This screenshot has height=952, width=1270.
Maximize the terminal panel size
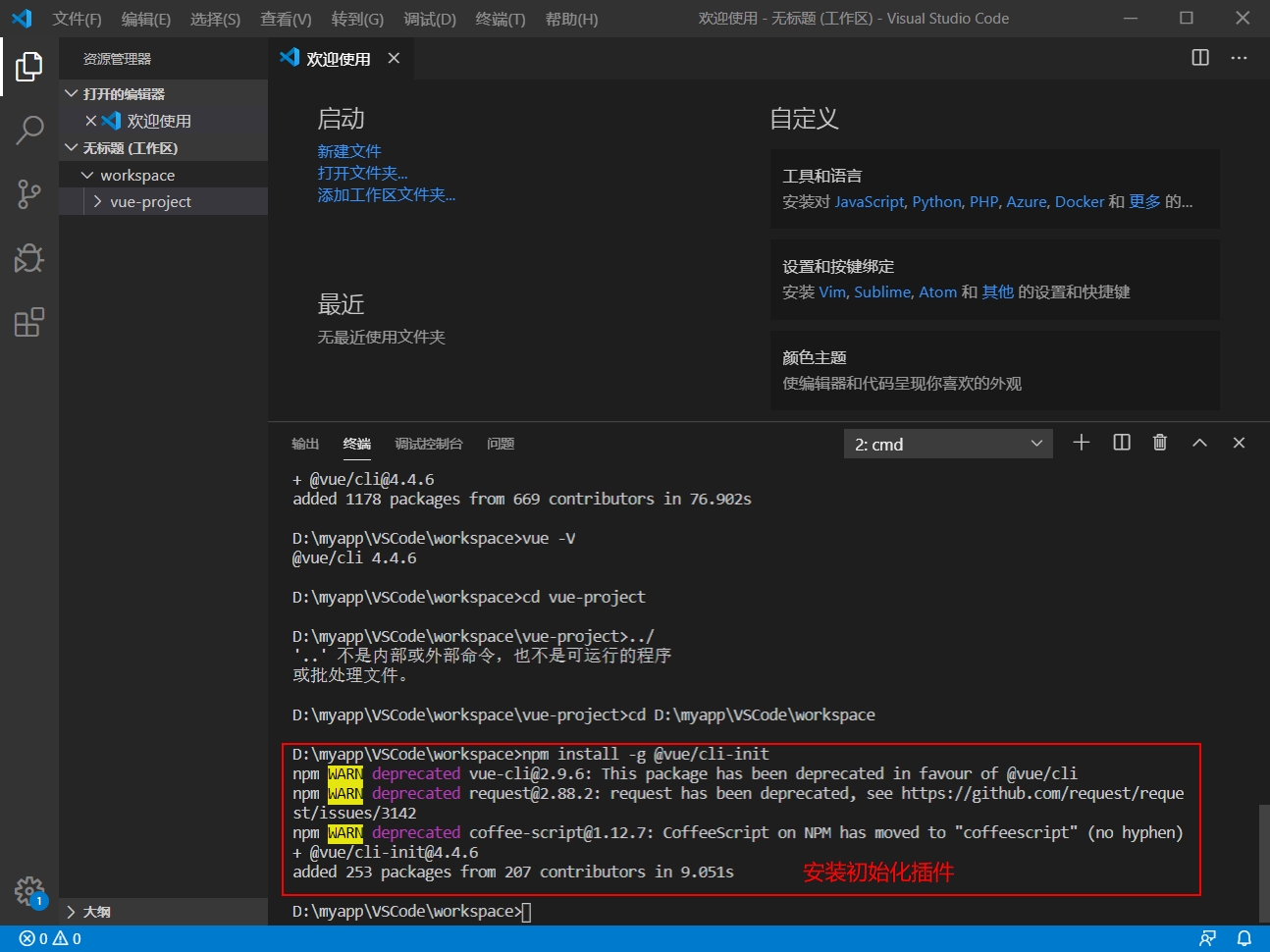tap(1199, 443)
